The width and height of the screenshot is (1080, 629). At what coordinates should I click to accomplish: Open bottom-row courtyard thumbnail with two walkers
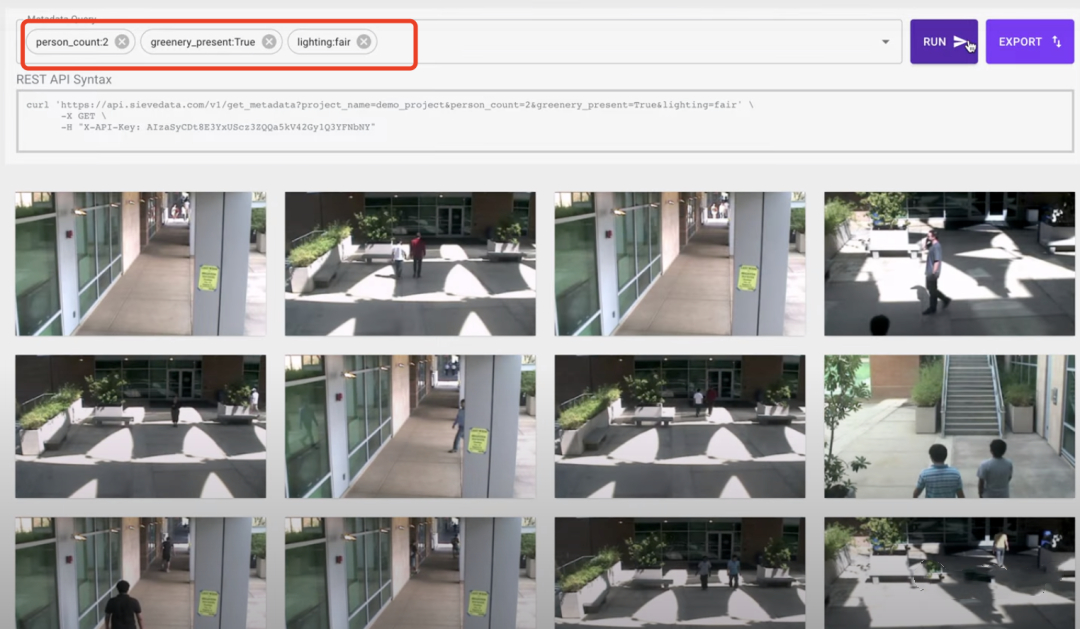point(680,573)
